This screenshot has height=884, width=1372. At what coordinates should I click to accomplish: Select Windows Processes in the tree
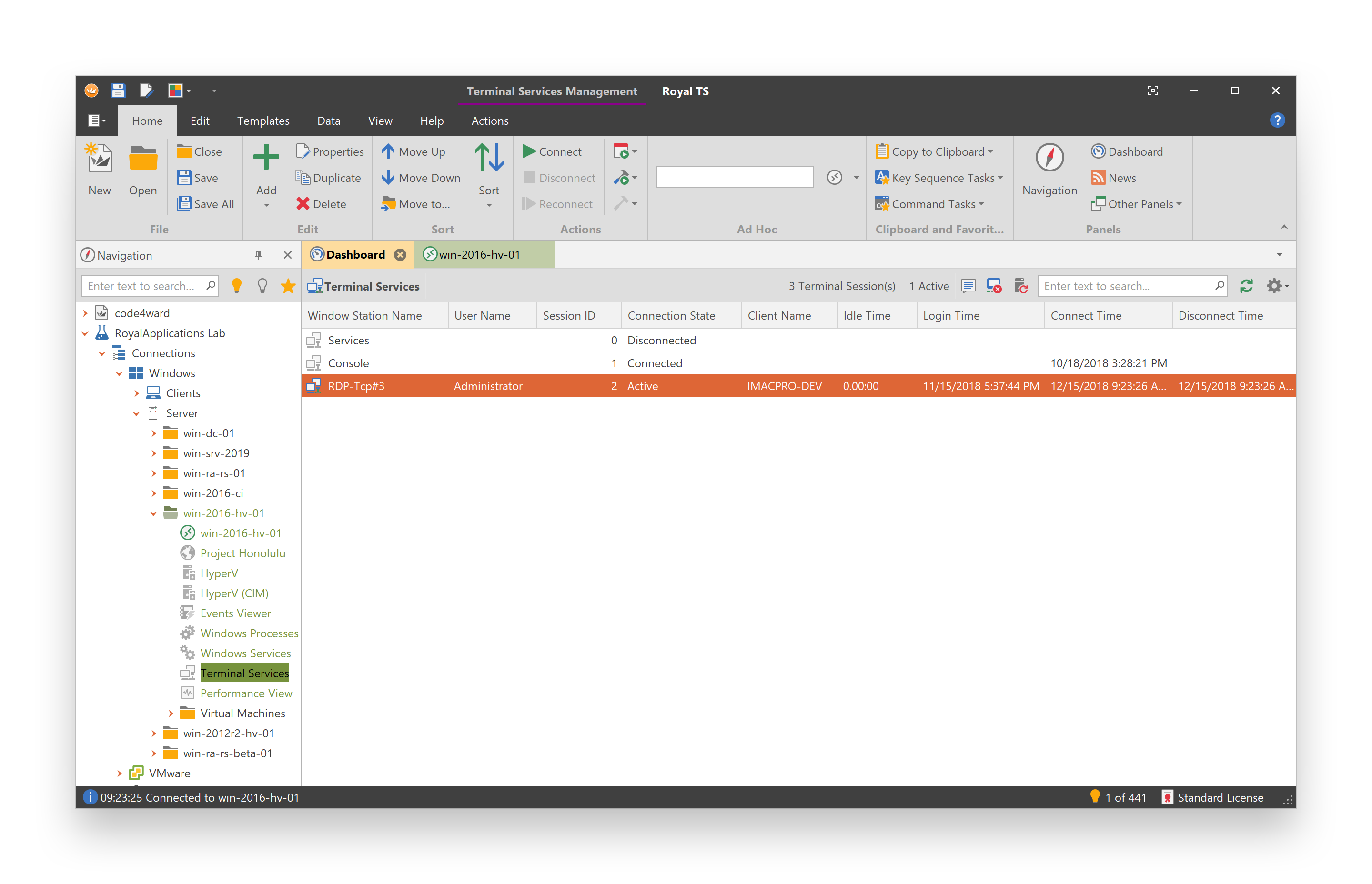pos(249,633)
